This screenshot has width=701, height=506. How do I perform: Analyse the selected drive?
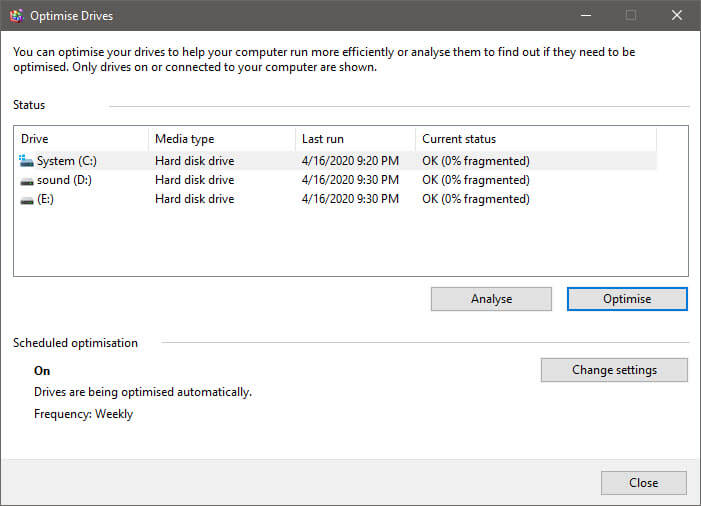pyautogui.click(x=491, y=299)
